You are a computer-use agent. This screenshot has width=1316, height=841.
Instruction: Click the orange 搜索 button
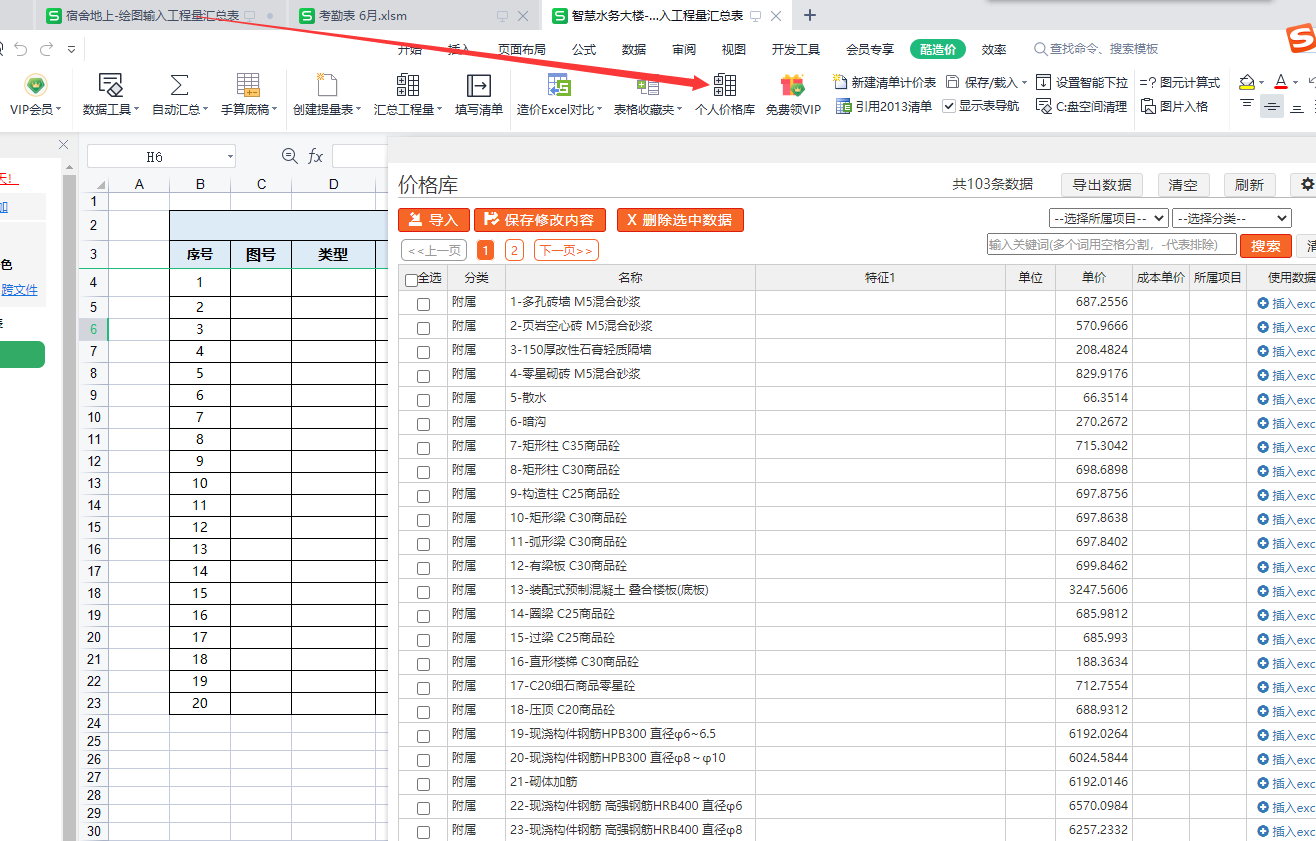point(1265,246)
